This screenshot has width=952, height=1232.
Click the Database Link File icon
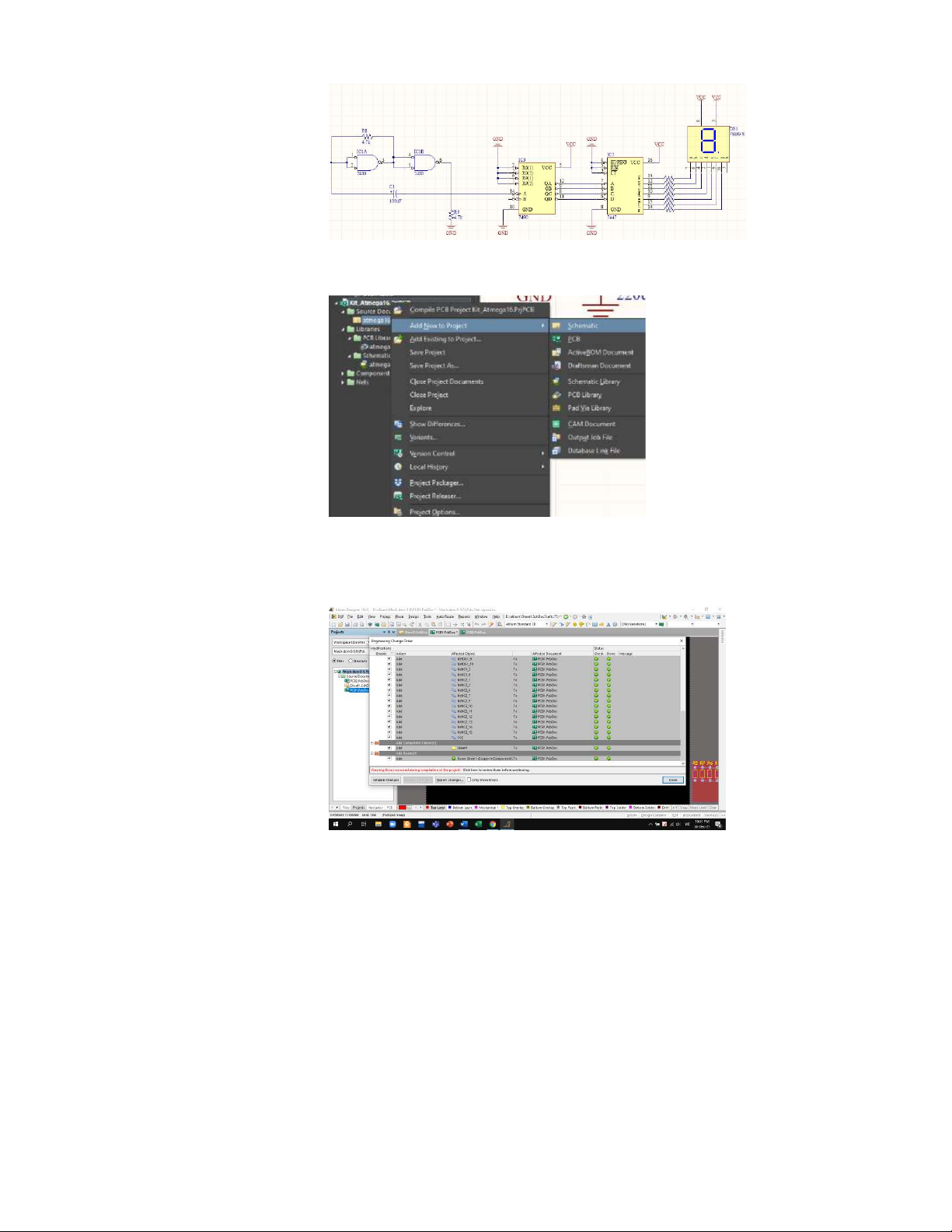tap(556, 451)
